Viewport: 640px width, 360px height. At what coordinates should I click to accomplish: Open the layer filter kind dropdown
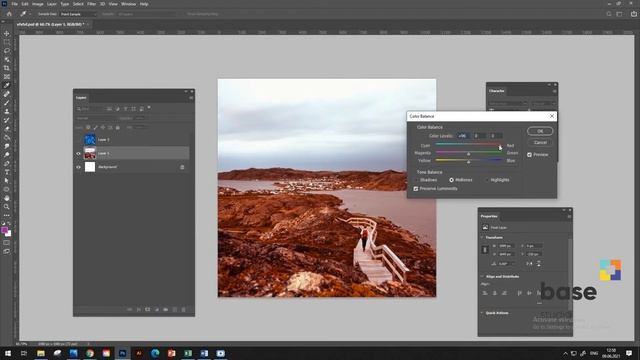[x=90, y=109]
